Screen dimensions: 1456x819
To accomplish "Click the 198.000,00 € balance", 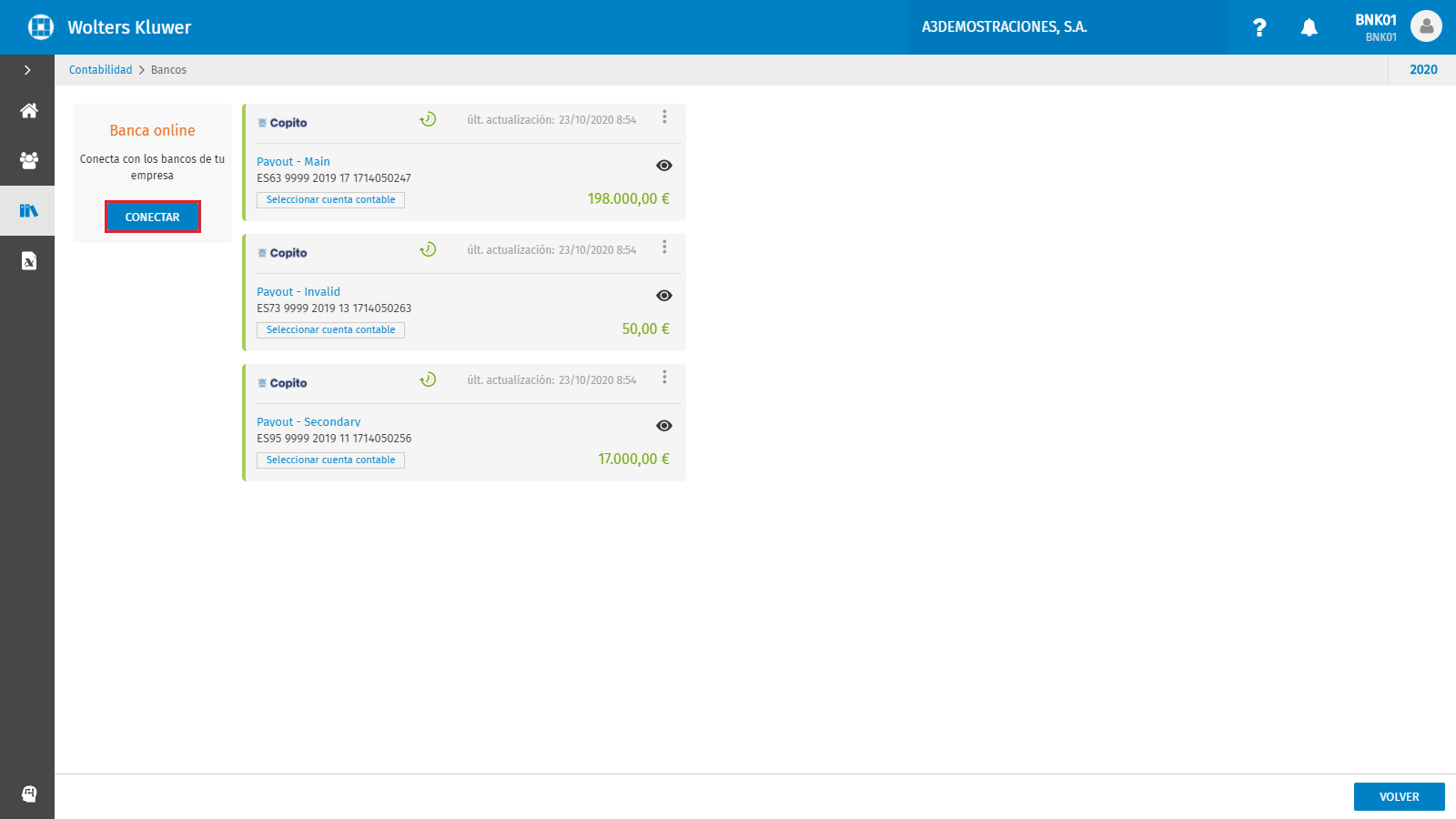I will [x=629, y=198].
